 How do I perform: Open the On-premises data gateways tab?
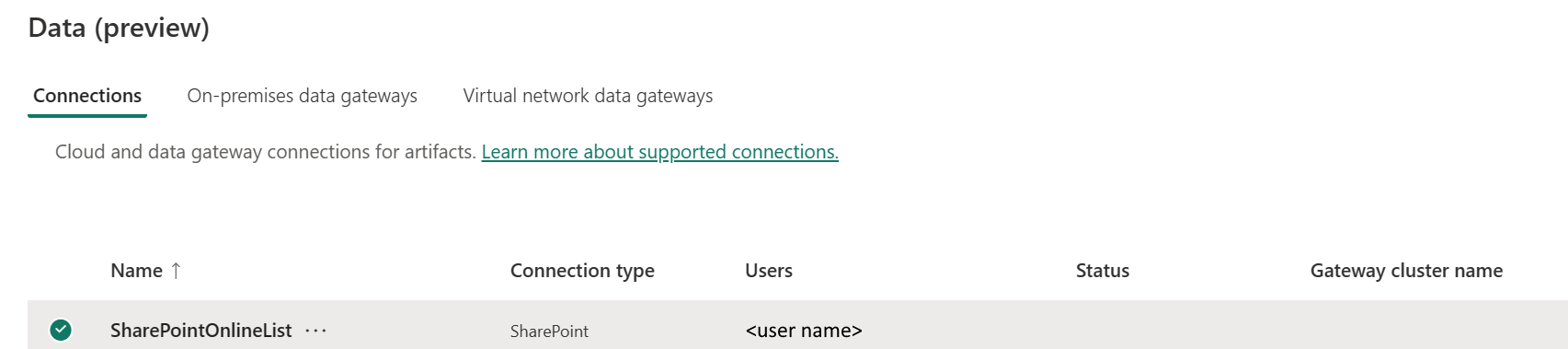click(x=302, y=96)
